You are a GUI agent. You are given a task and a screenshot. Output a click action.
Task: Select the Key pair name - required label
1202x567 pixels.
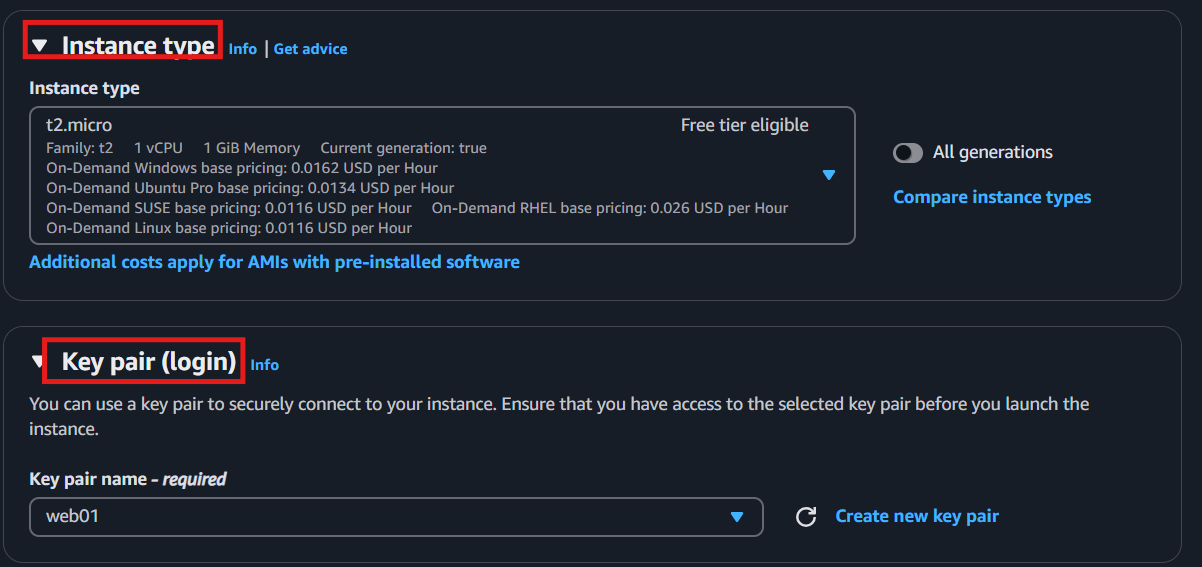(x=128, y=479)
